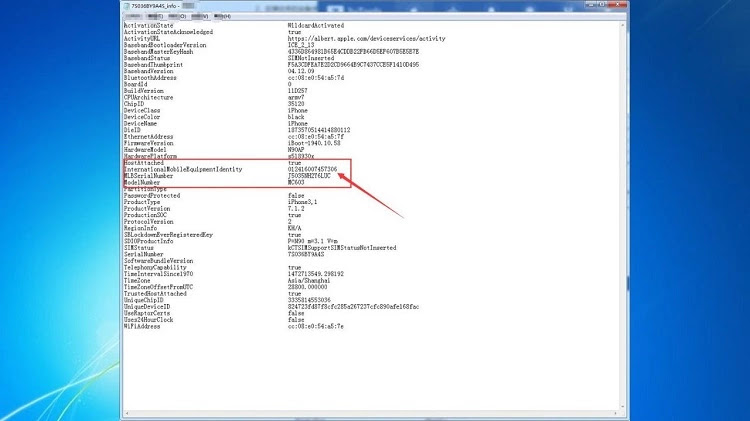Screen dimensions: 750x421
Task: Click the SIMNotInserted BasebandStatus value
Action: [x=311, y=58]
